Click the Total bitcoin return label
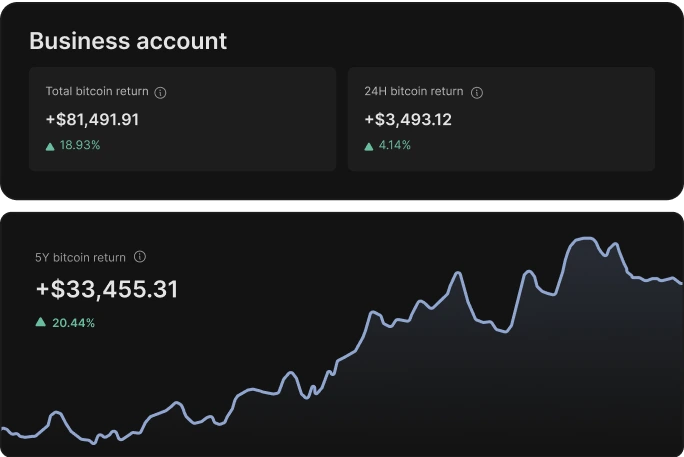 point(97,91)
